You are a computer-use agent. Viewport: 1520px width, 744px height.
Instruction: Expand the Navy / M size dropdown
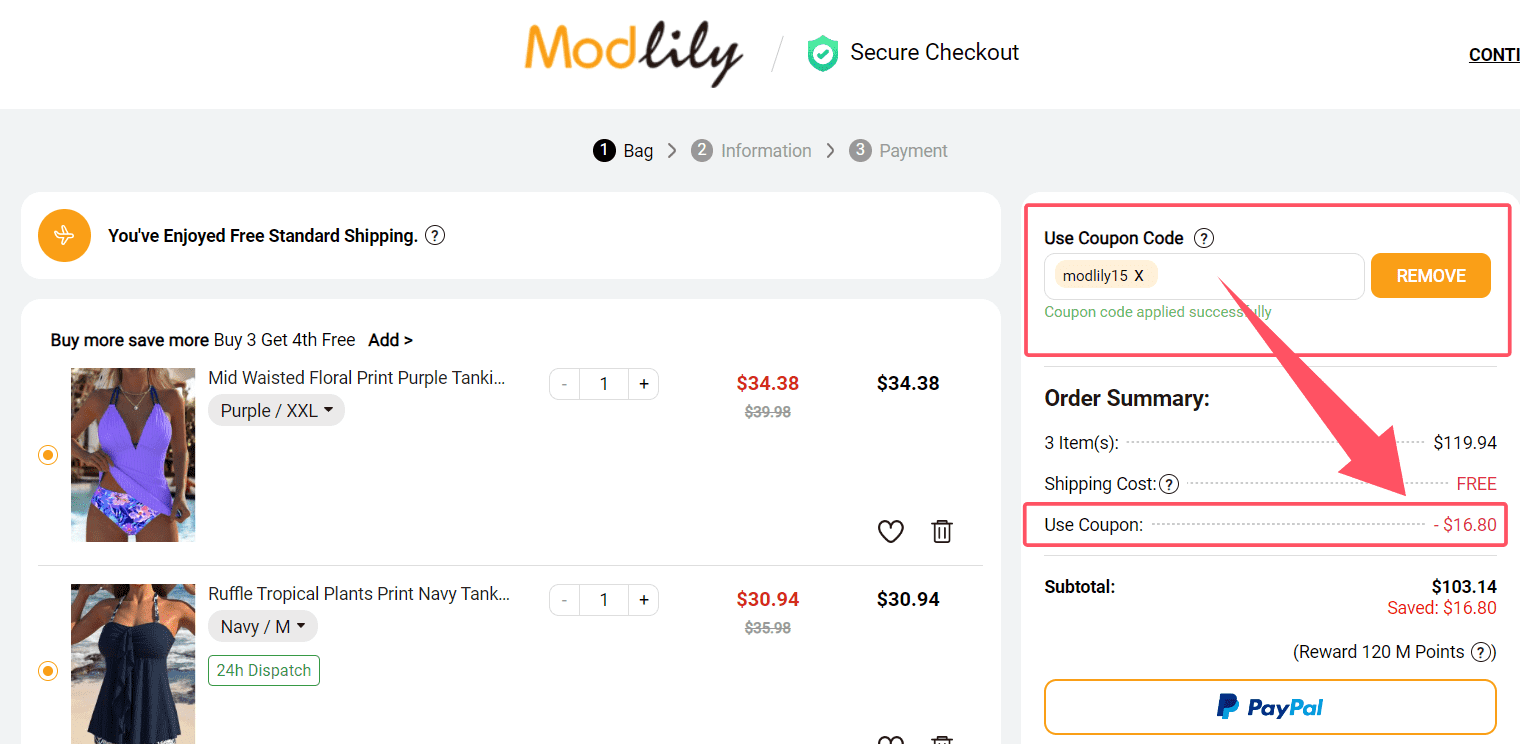point(262,626)
